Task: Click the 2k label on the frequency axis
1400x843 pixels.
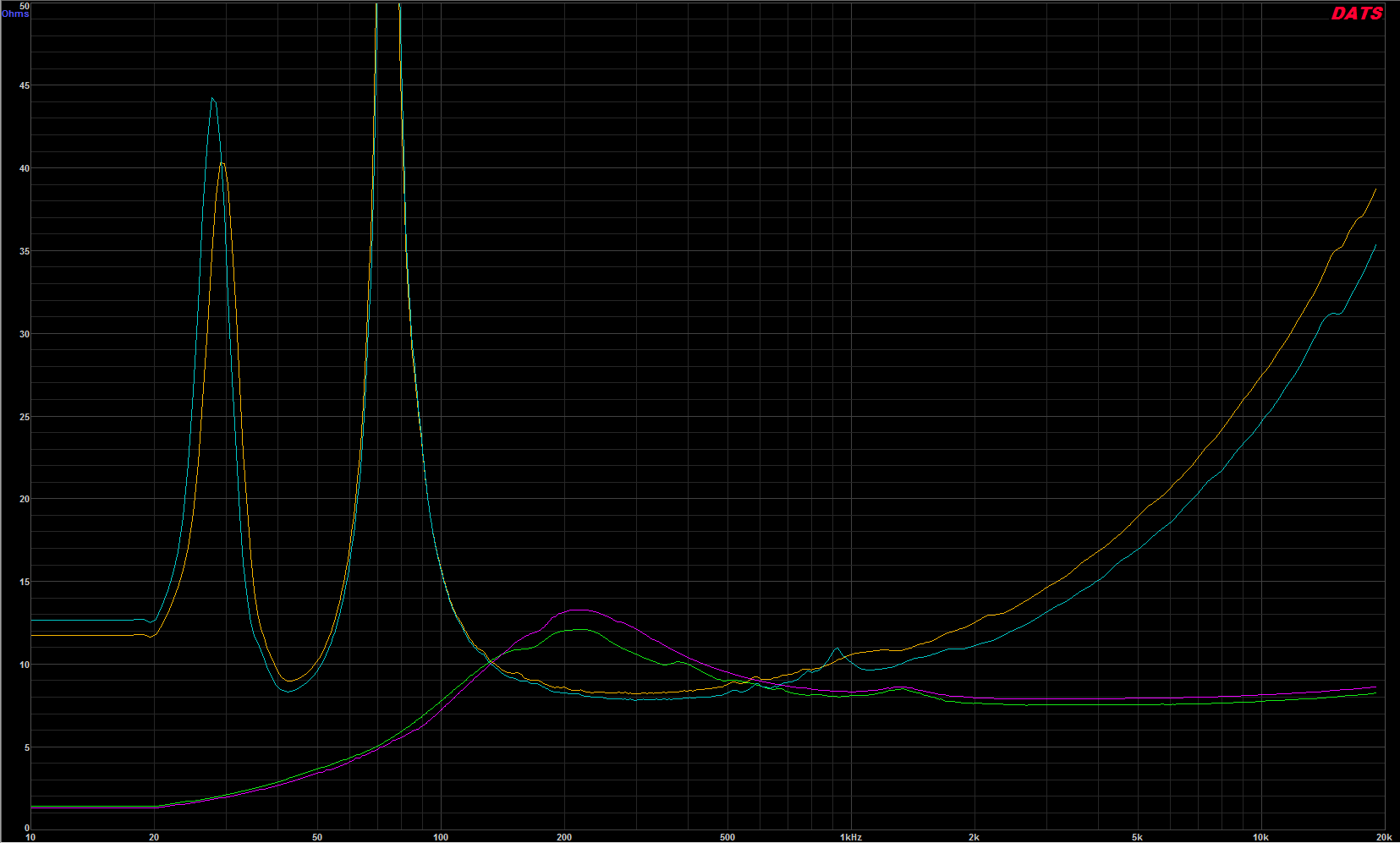Action: pos(974,837)
